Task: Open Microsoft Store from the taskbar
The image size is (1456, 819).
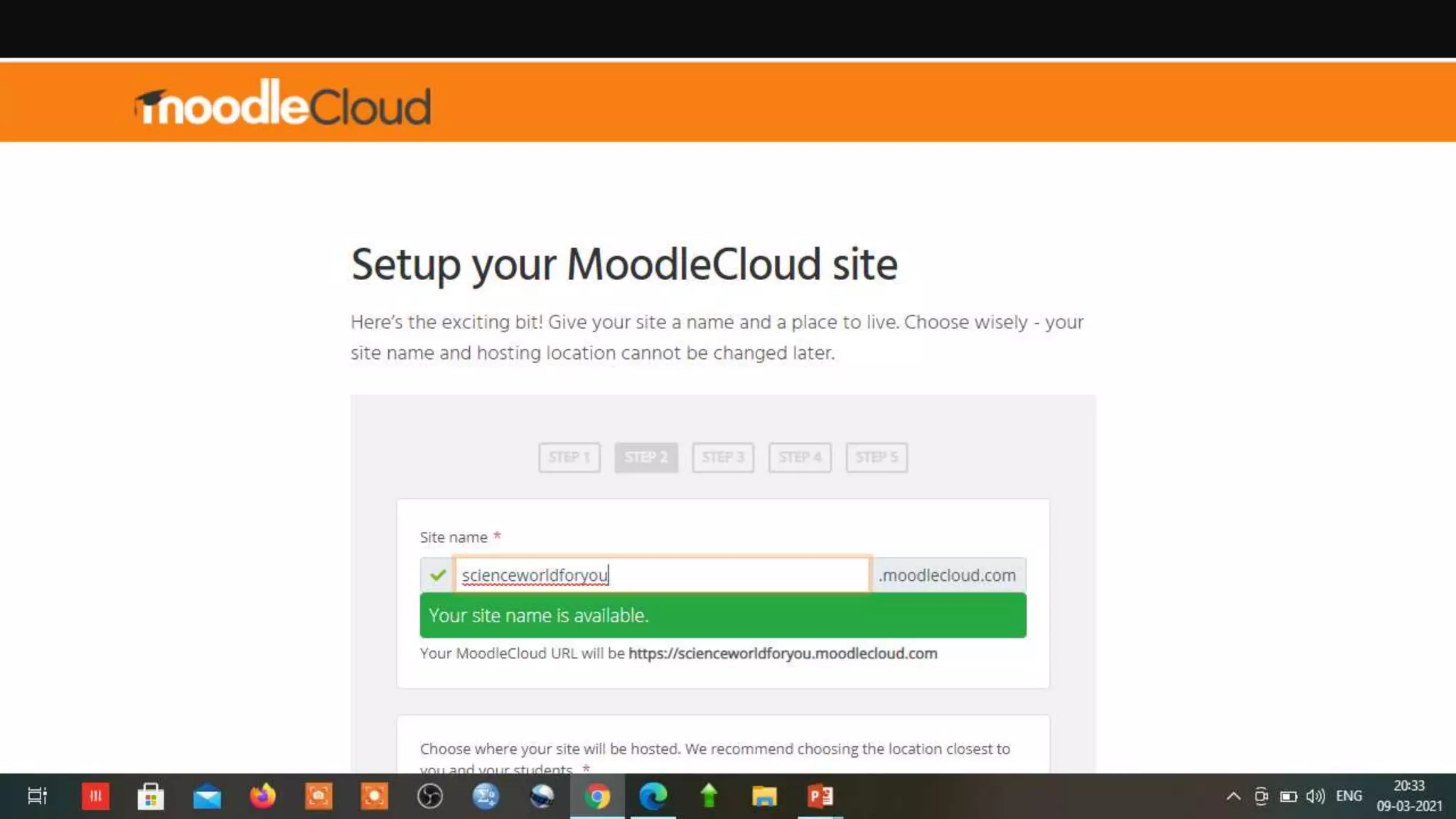Action: (x=151, y=796)
